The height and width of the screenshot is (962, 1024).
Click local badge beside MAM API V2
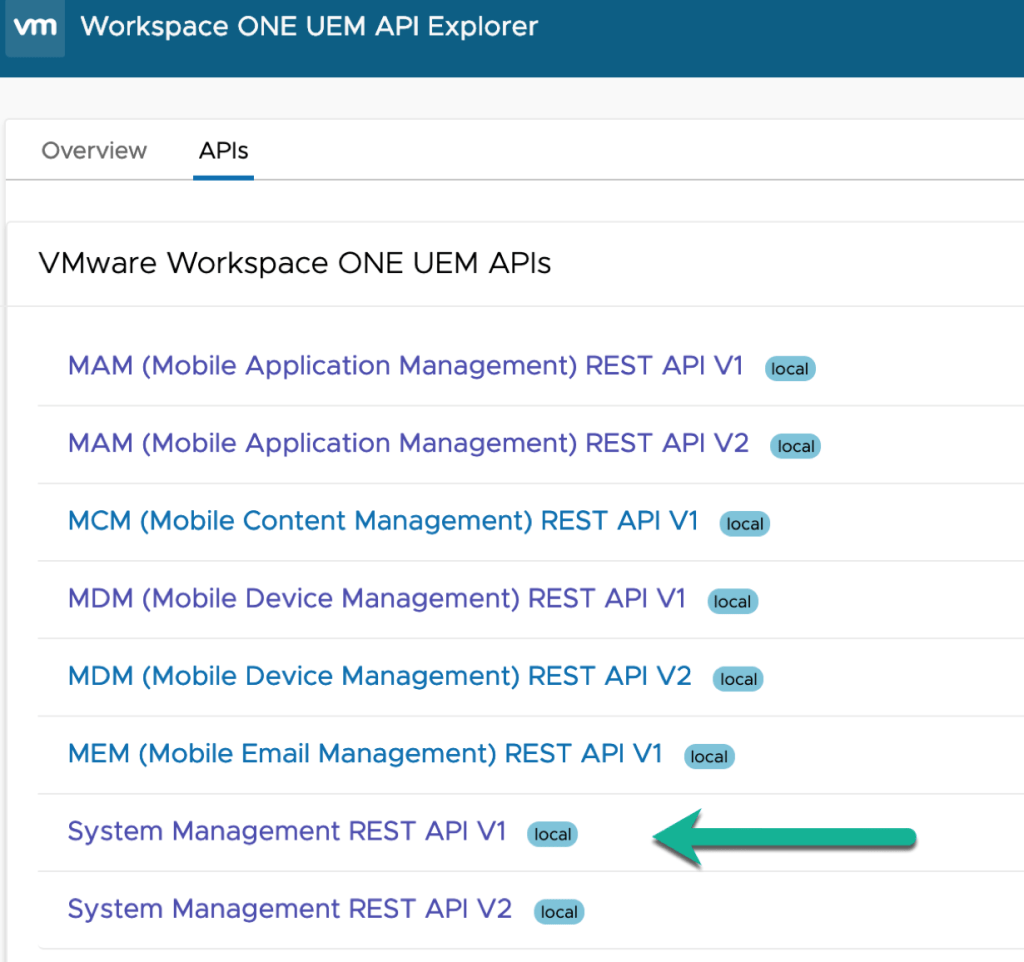click(796, 446)
